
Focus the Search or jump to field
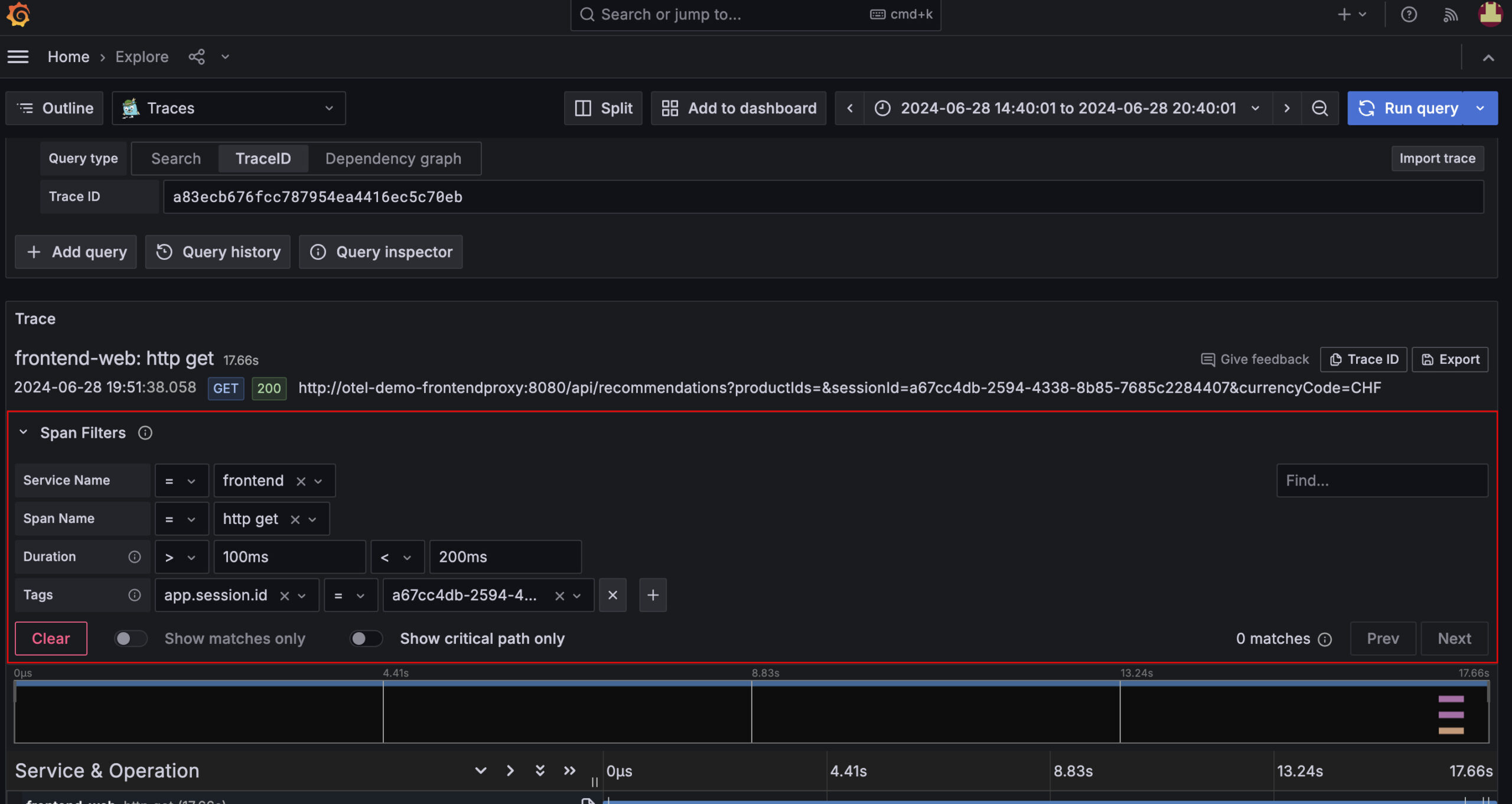(x=755, y=15)
